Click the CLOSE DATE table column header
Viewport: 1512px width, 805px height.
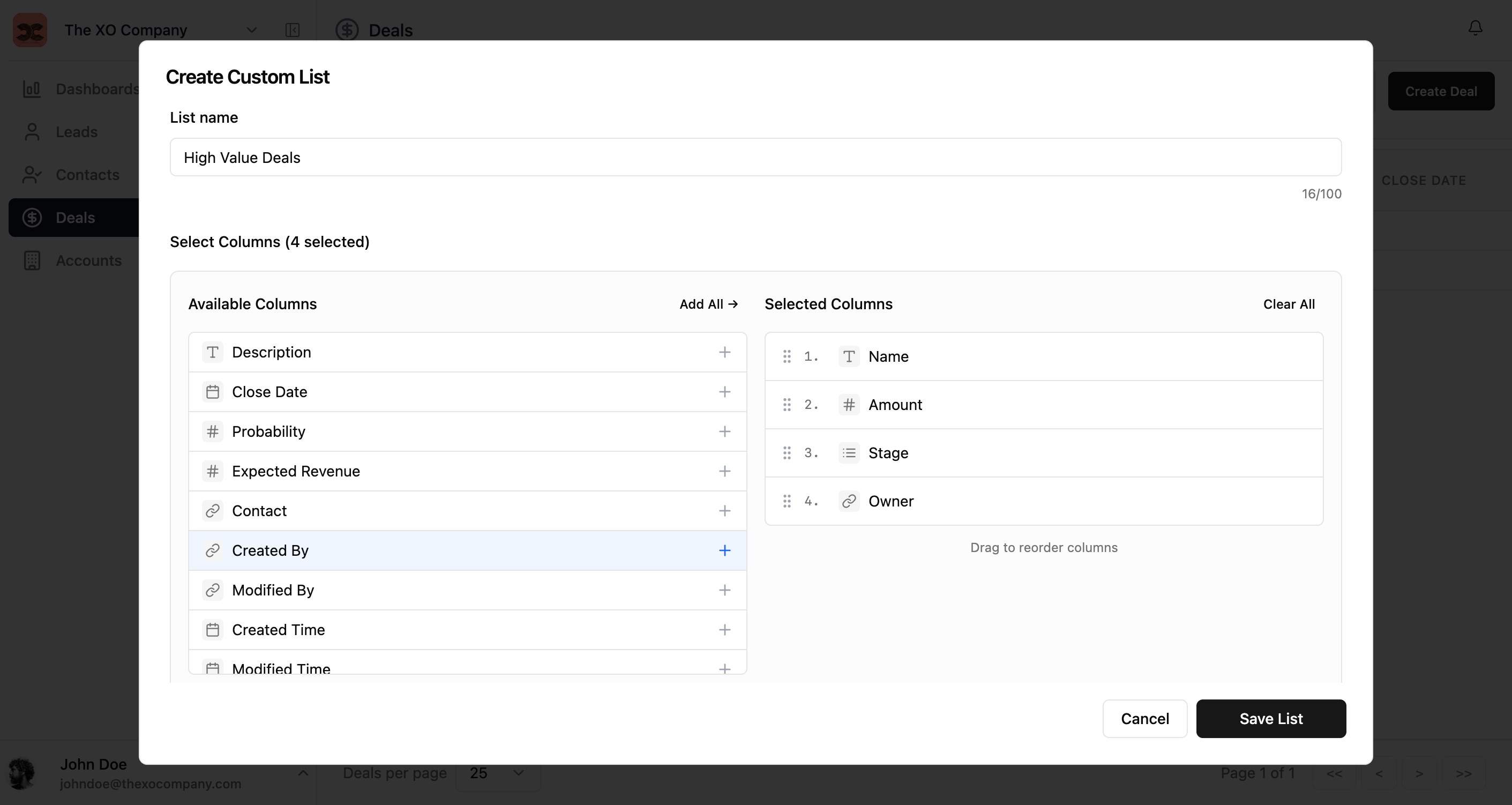click(1424, 181)
